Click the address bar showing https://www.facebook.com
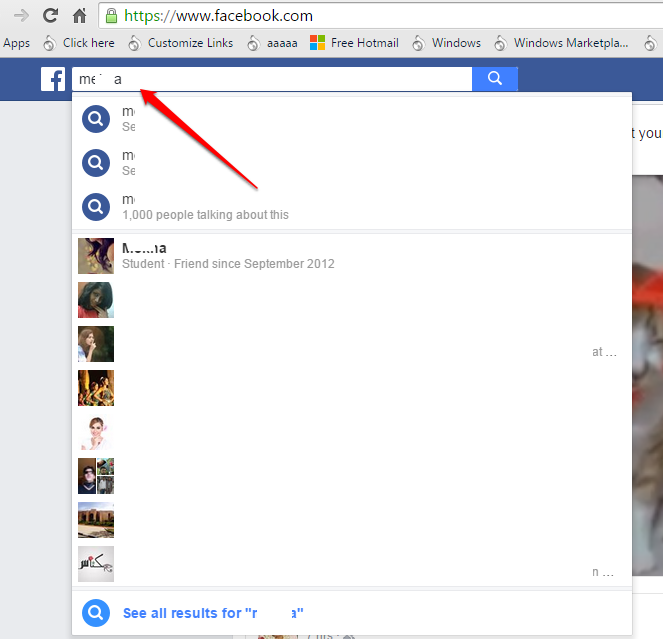 tap(381, 16)
